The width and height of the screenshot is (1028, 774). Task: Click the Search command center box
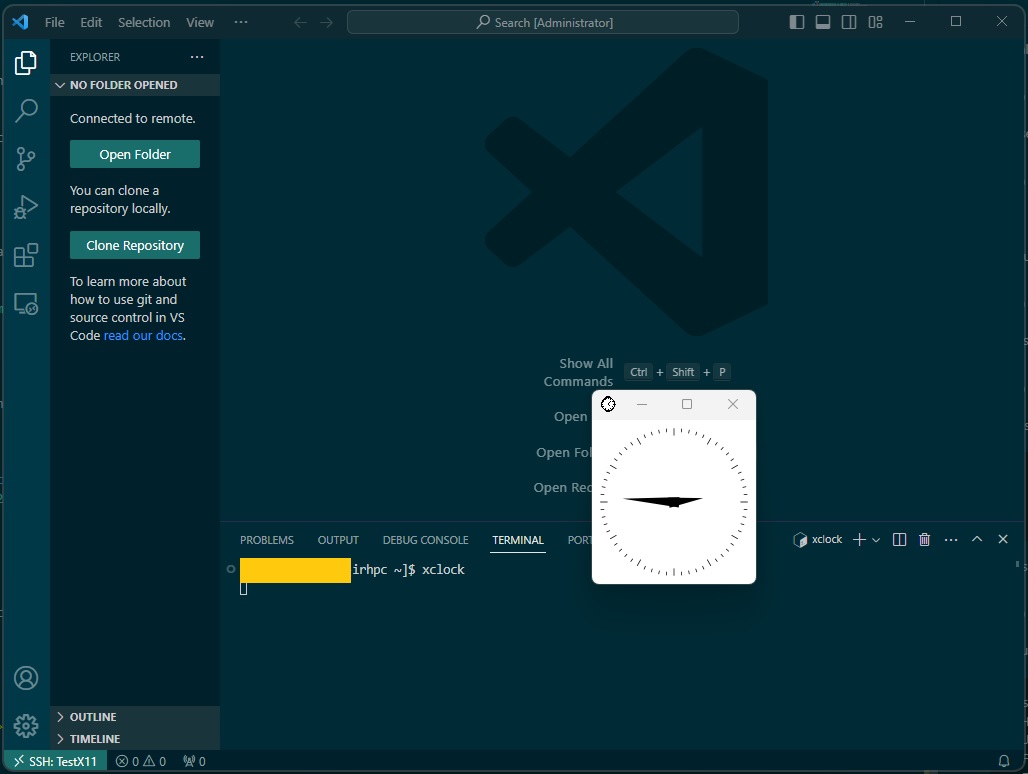tap(543, 22)
